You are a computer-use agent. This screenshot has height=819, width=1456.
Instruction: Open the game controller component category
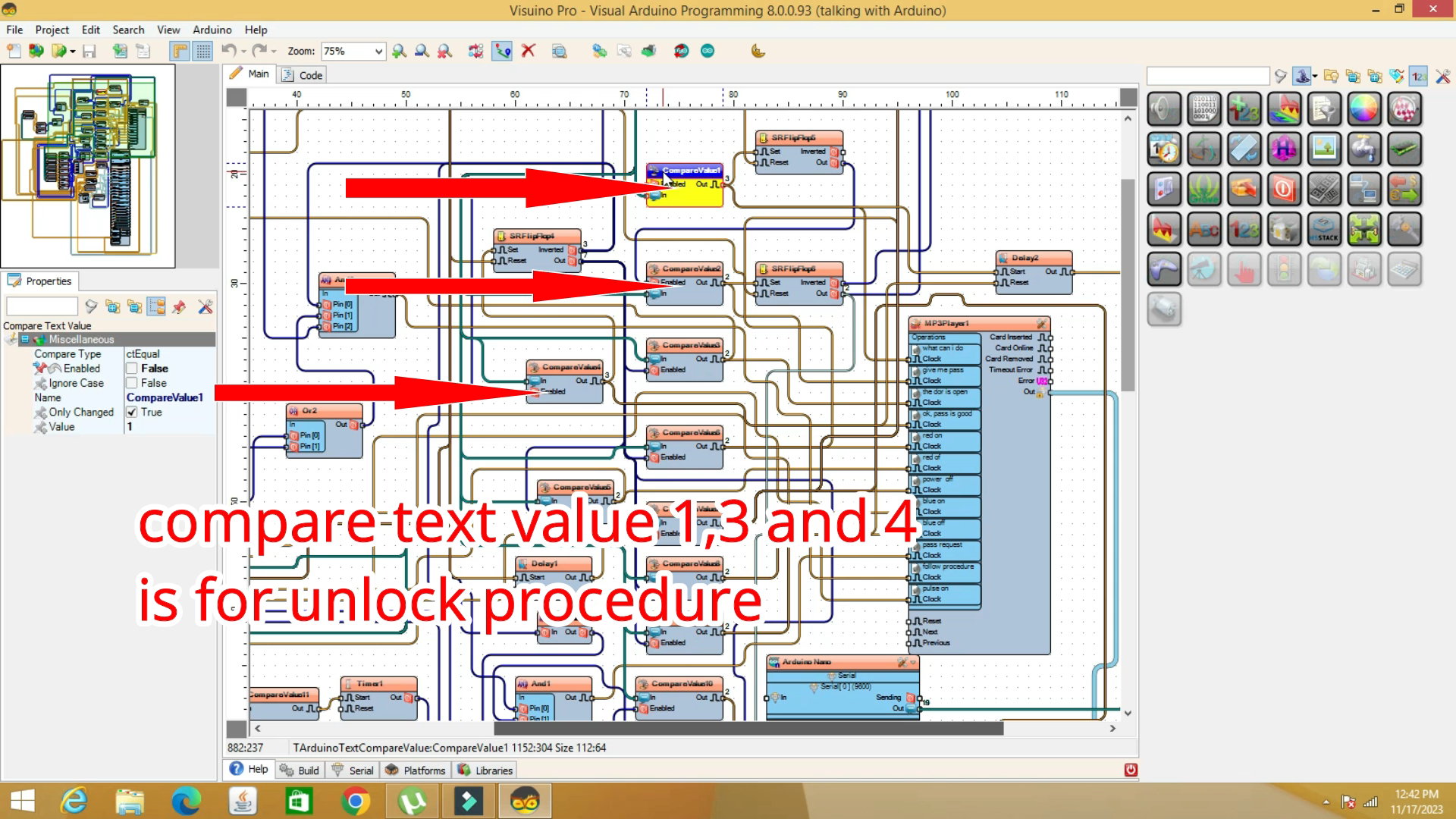pos(1164,269)
